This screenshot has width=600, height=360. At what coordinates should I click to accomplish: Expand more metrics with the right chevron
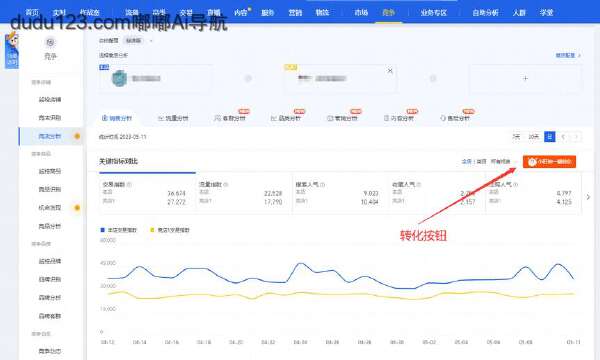[588, 197]
